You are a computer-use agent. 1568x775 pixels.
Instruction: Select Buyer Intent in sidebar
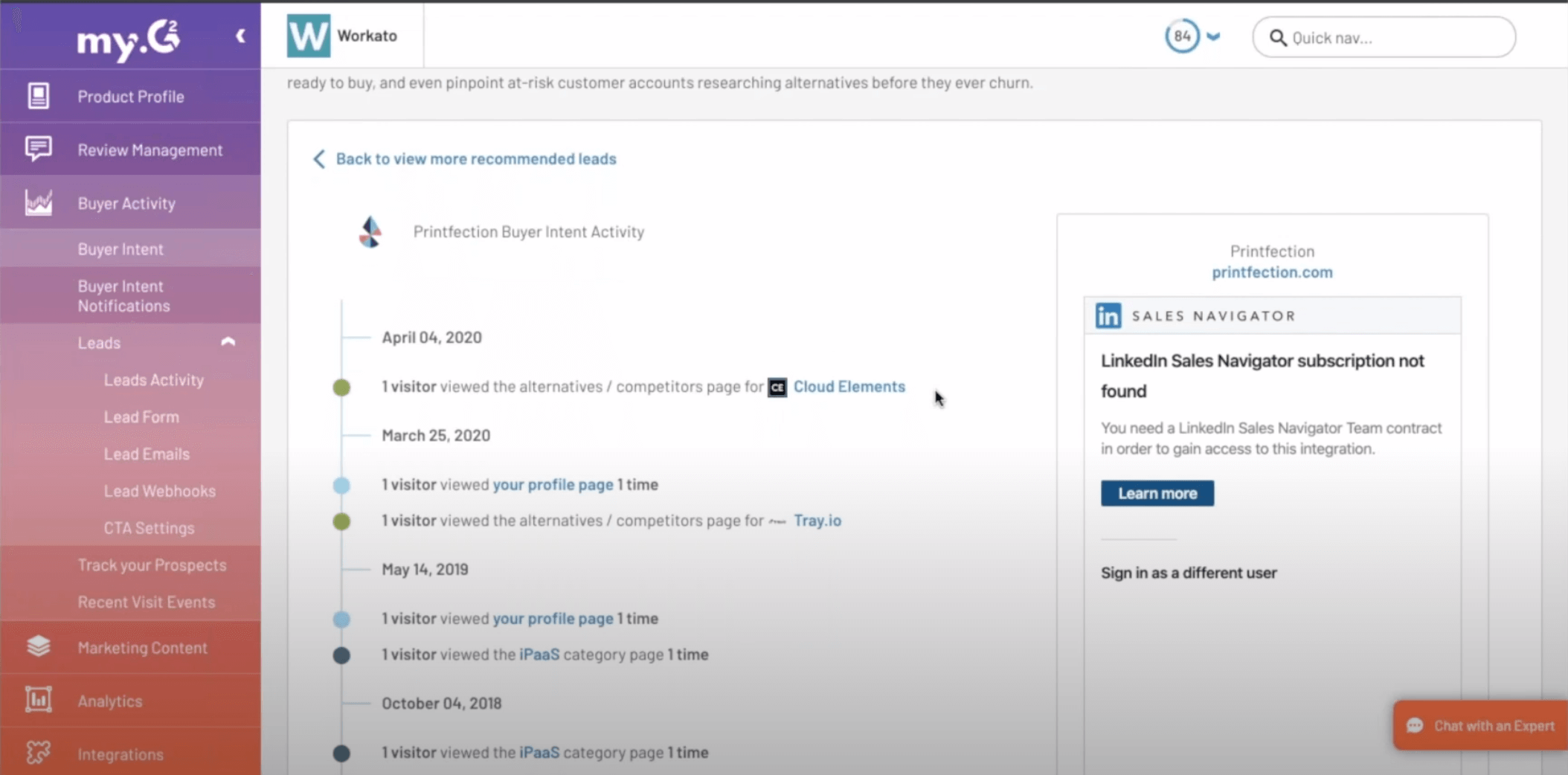tap(130, 249)
